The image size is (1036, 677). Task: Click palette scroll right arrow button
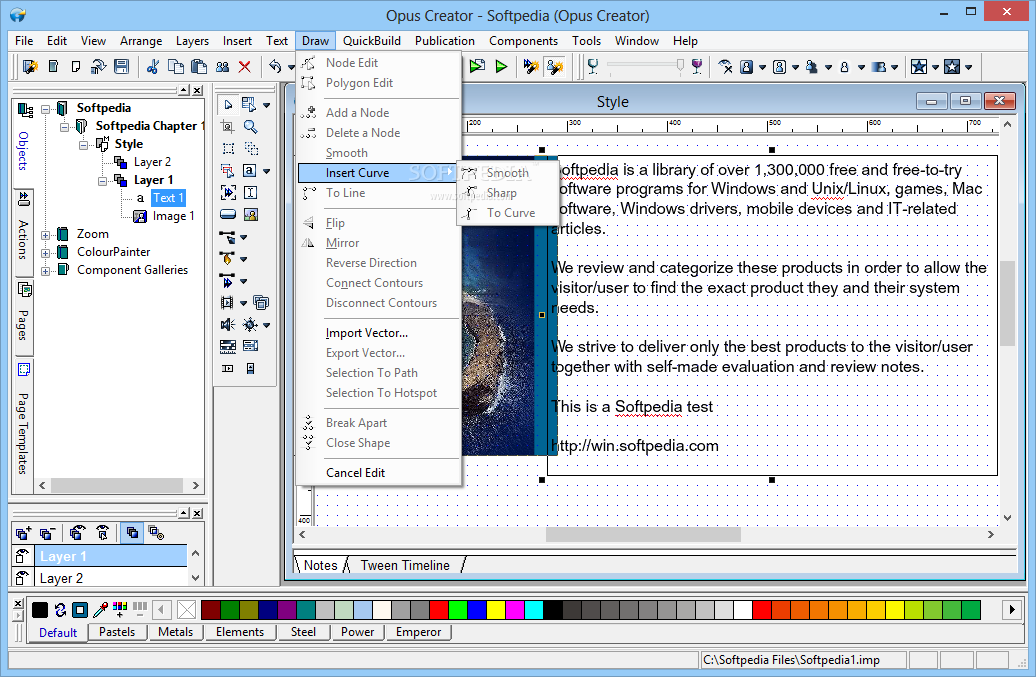1012,609
